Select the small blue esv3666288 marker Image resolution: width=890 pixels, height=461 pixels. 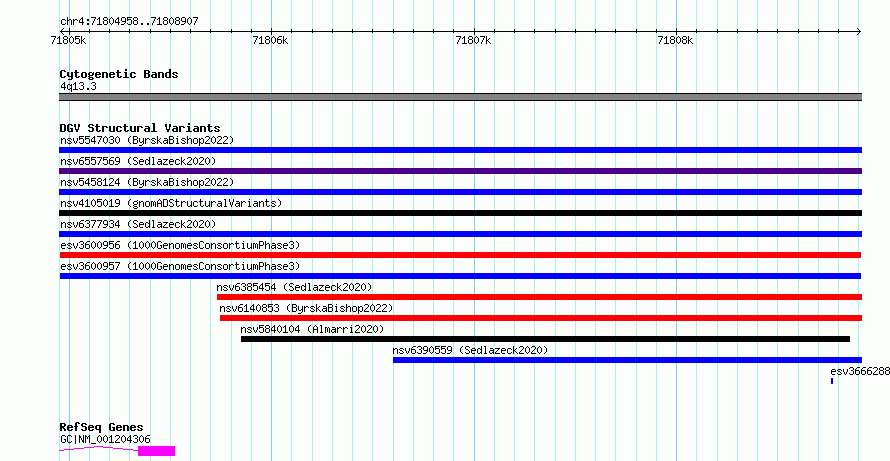(832, 381)
